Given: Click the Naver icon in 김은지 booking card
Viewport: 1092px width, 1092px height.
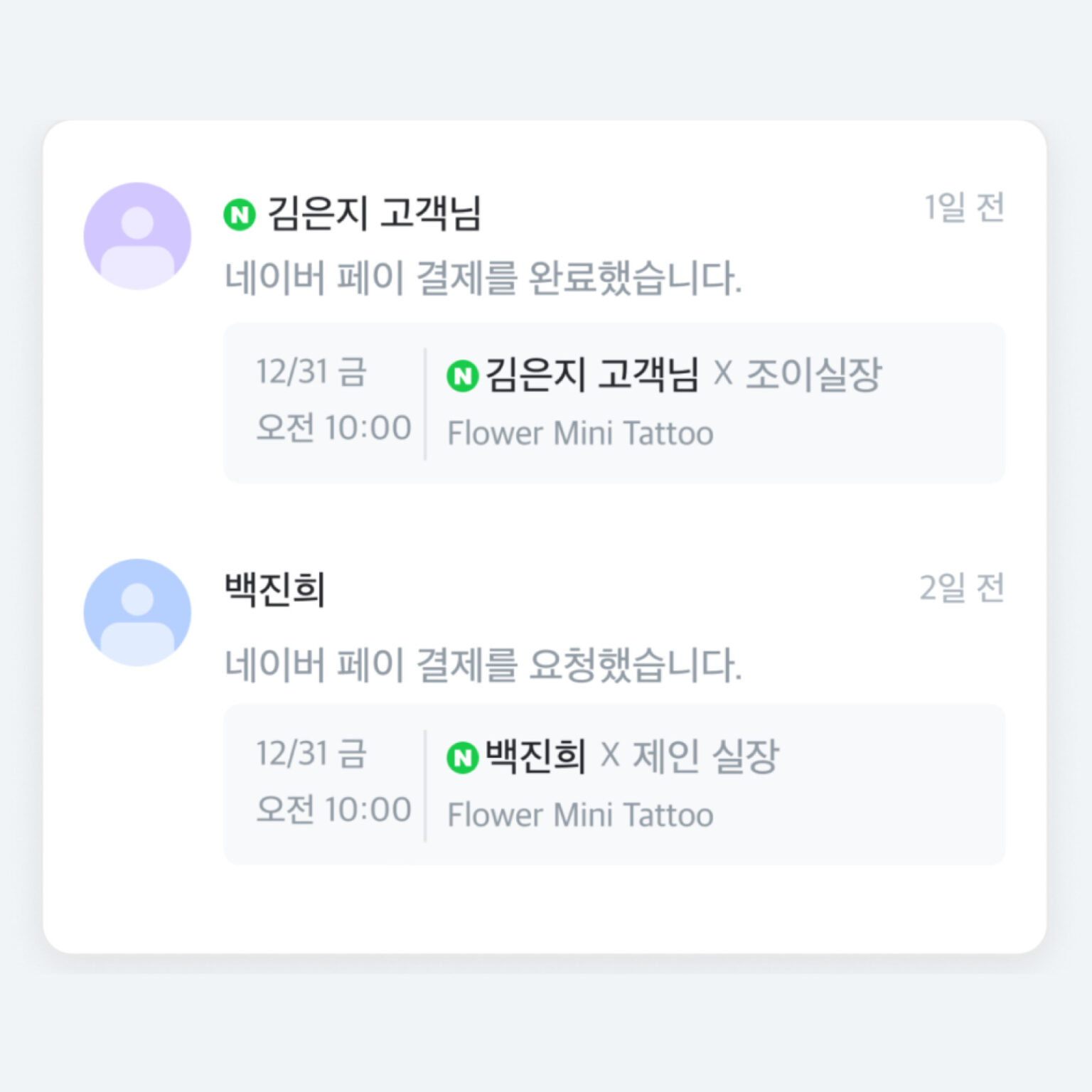Looking at the screenshot, I should click(x=463, y=376).
